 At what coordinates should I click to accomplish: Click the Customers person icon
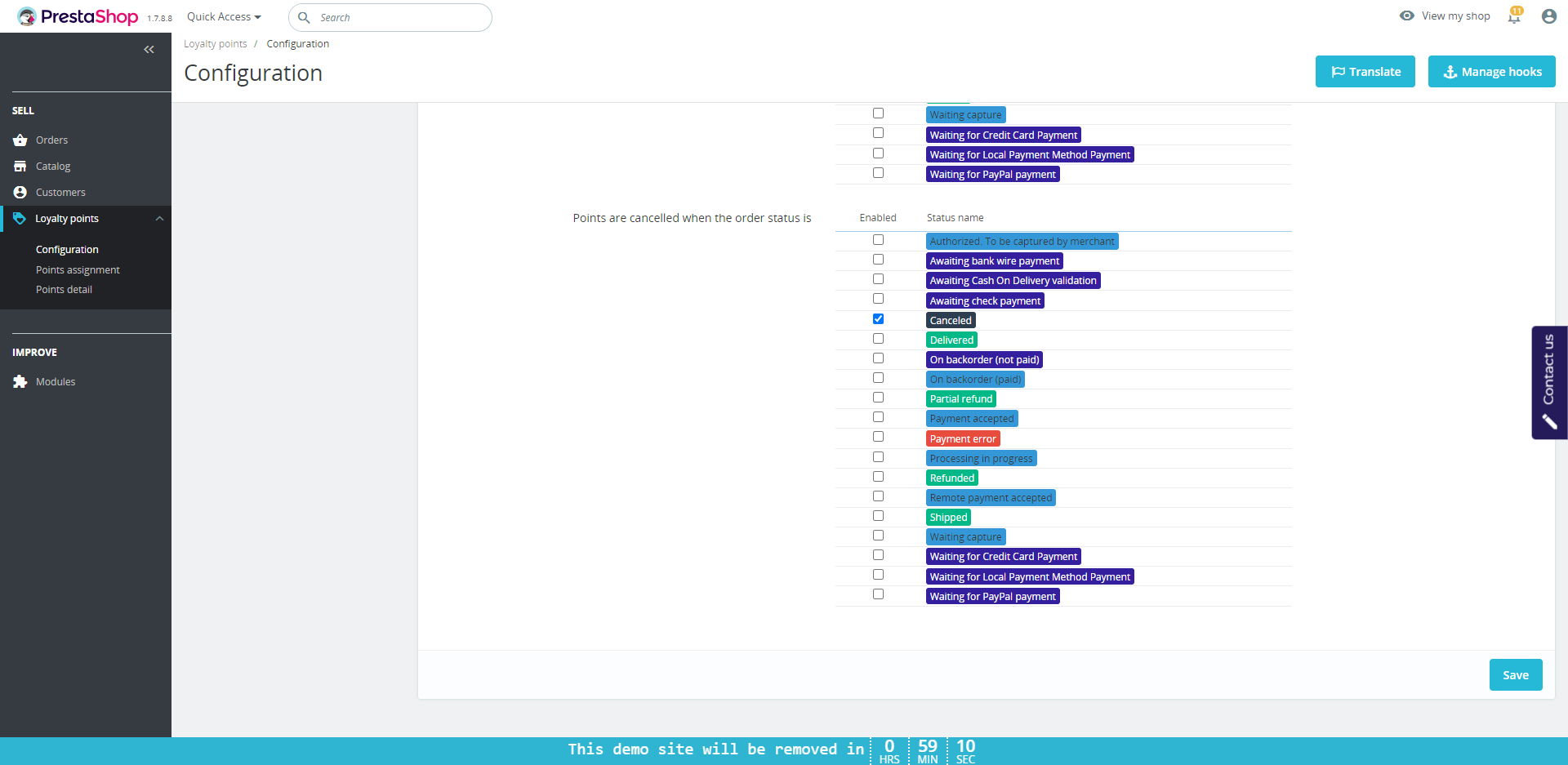pyautogui.click(x=20, y=193)
